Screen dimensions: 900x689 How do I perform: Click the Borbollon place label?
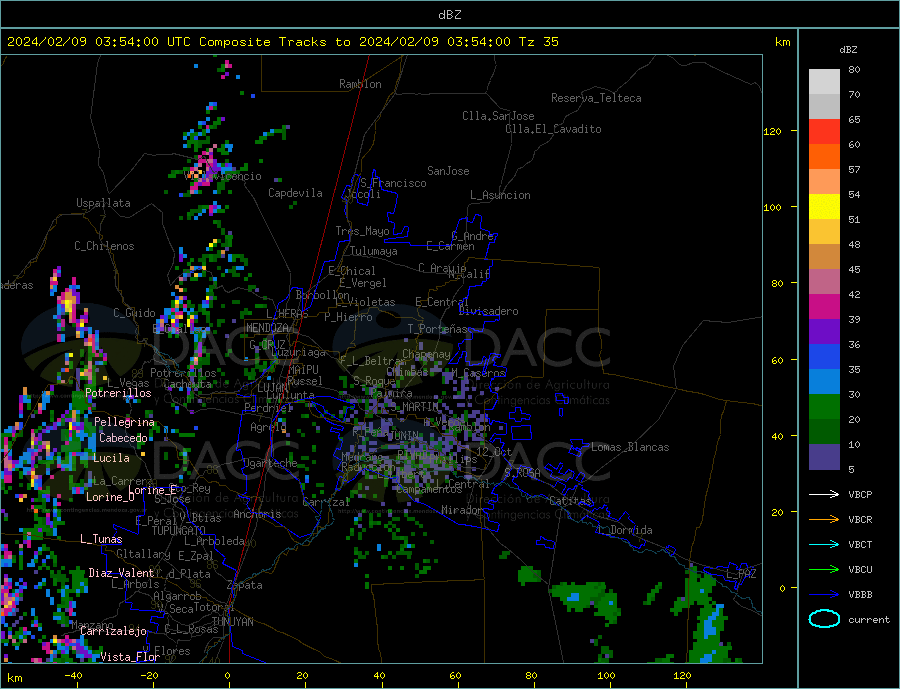[322, 295]
